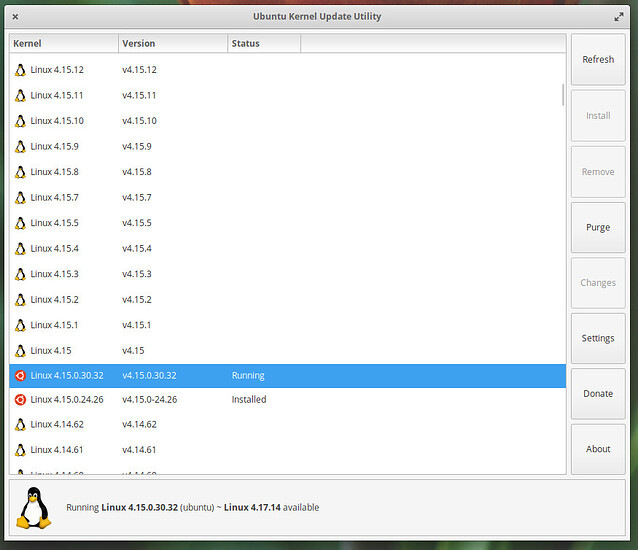The image size is (638, 550).
Task: Sort by the Version column header
Action: pos(173,44)
